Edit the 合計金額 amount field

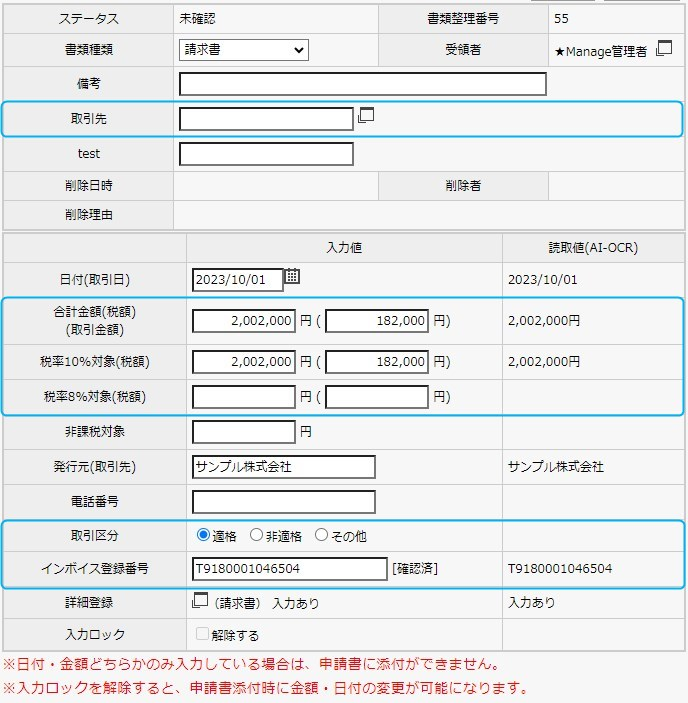pos(244,321)
